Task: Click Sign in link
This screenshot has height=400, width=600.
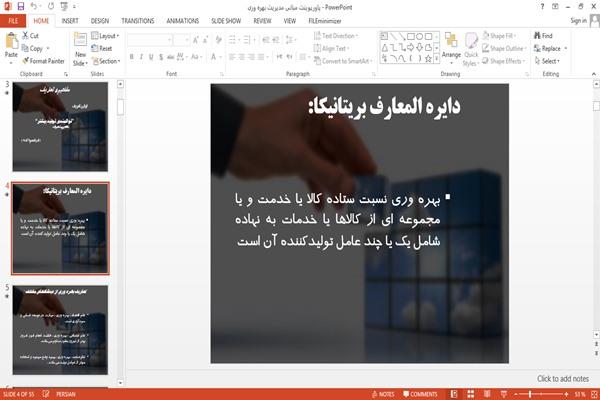Action: (578, 21)
